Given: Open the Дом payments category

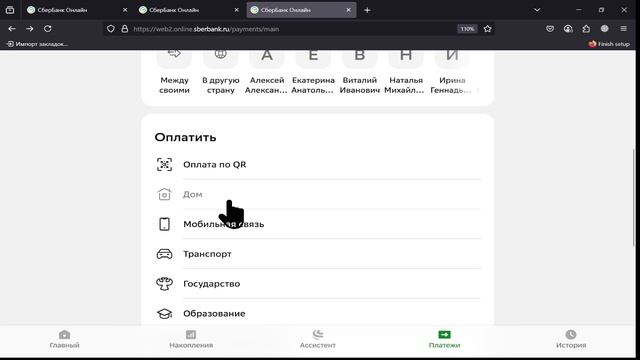Looking at the screenshot, I should pyautogui.click(x=318, y=194).
